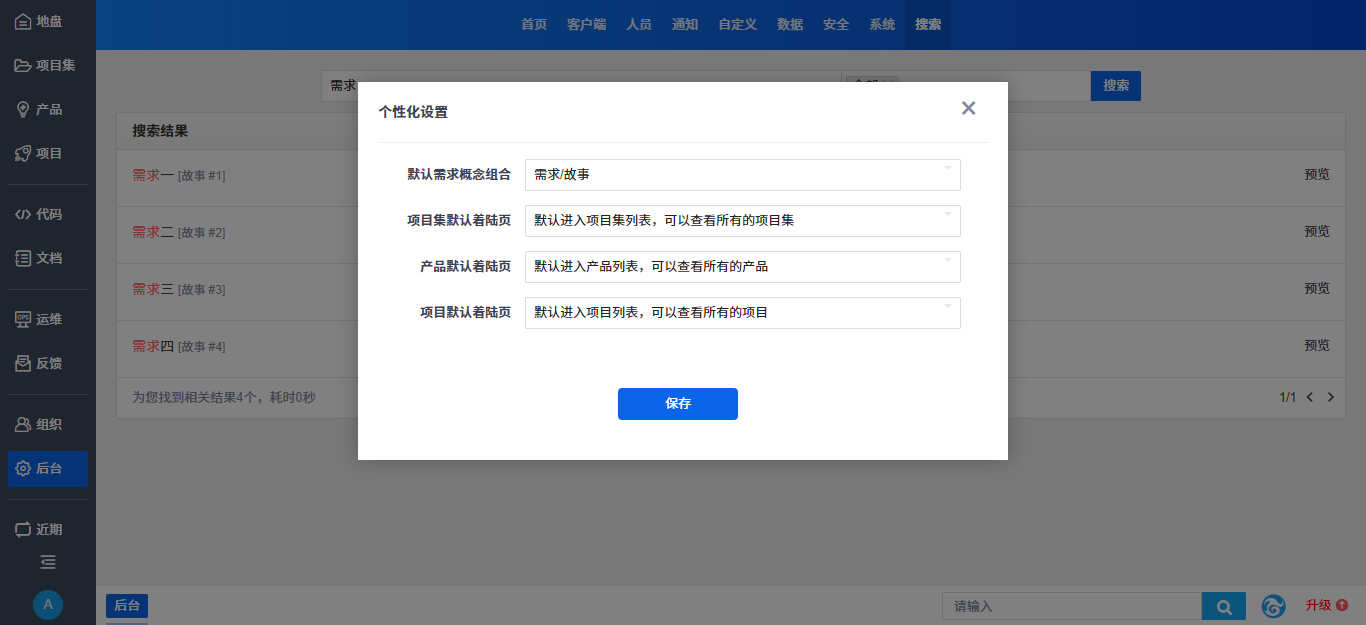Screen dimensions: 1366x625
Task: Open 组织 sidebar item
Action: (x=48, y=424)
